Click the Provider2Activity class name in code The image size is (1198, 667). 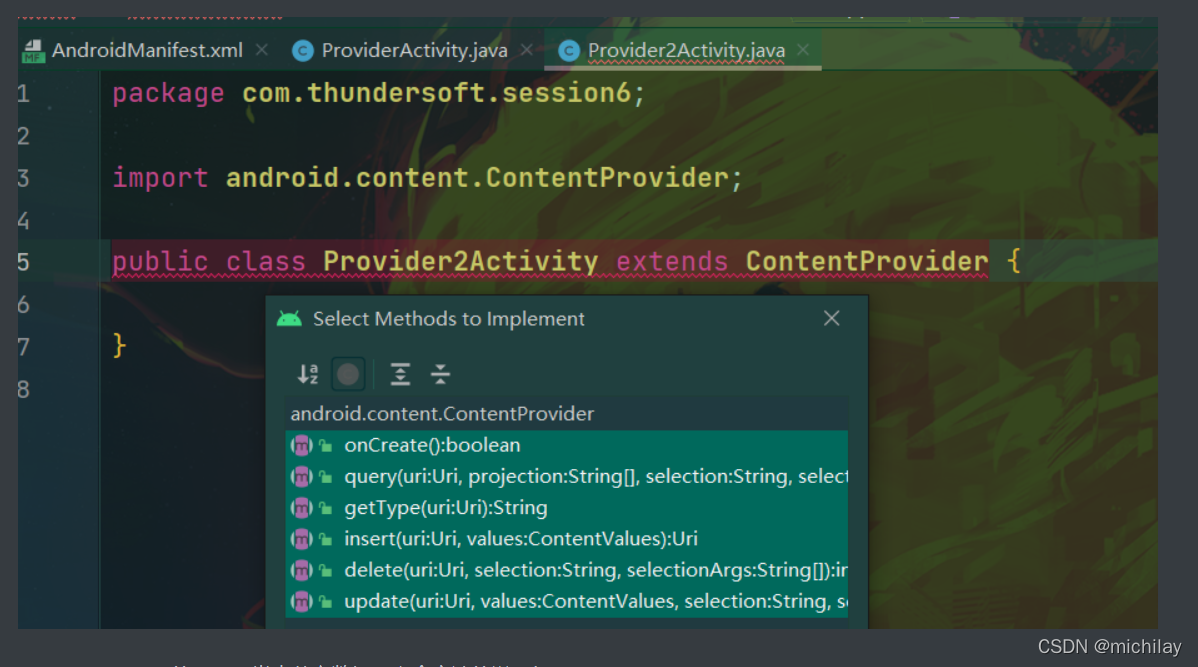(x=460, y=261)
